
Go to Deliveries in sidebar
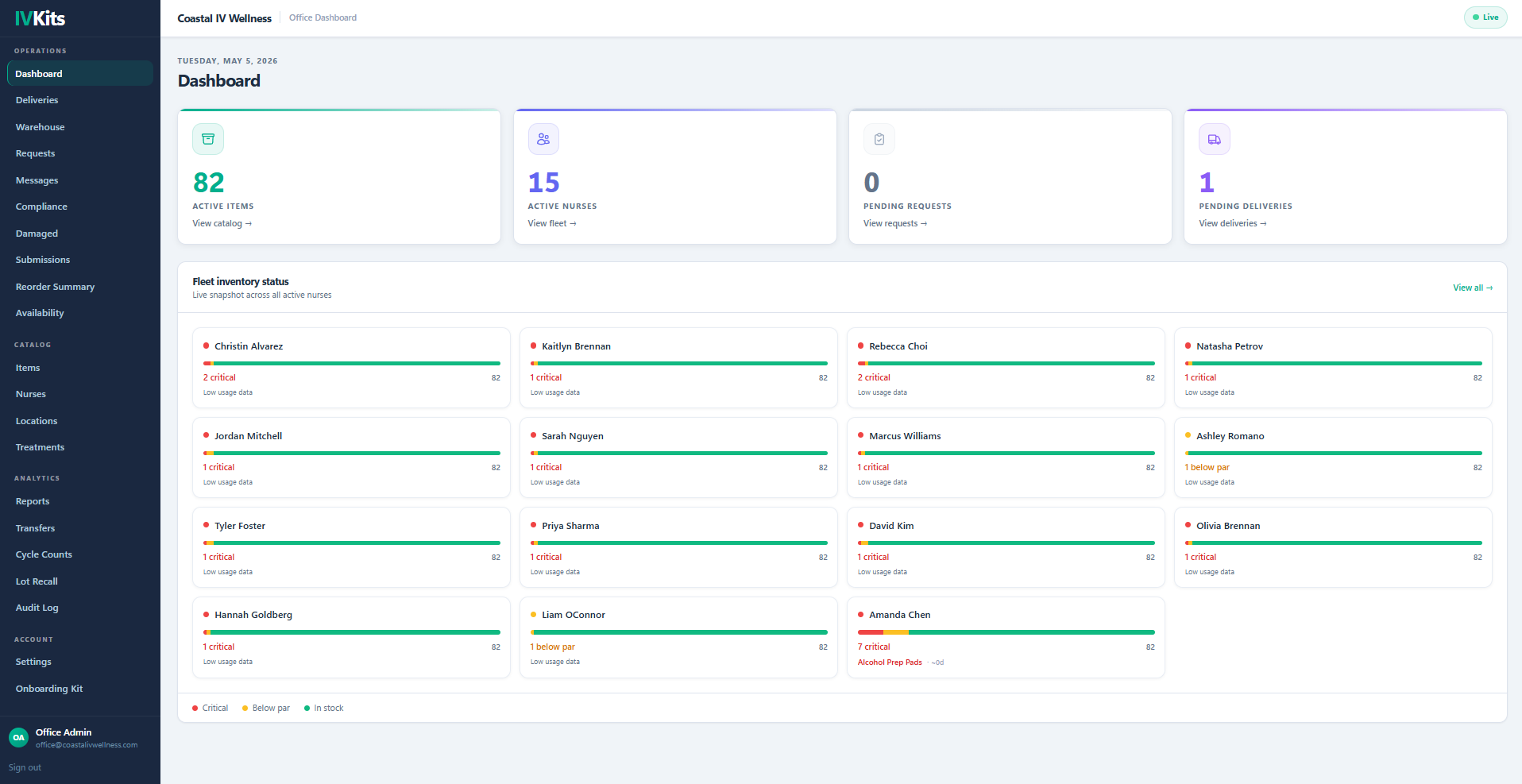pyautogui.click(x=80, y=100)
